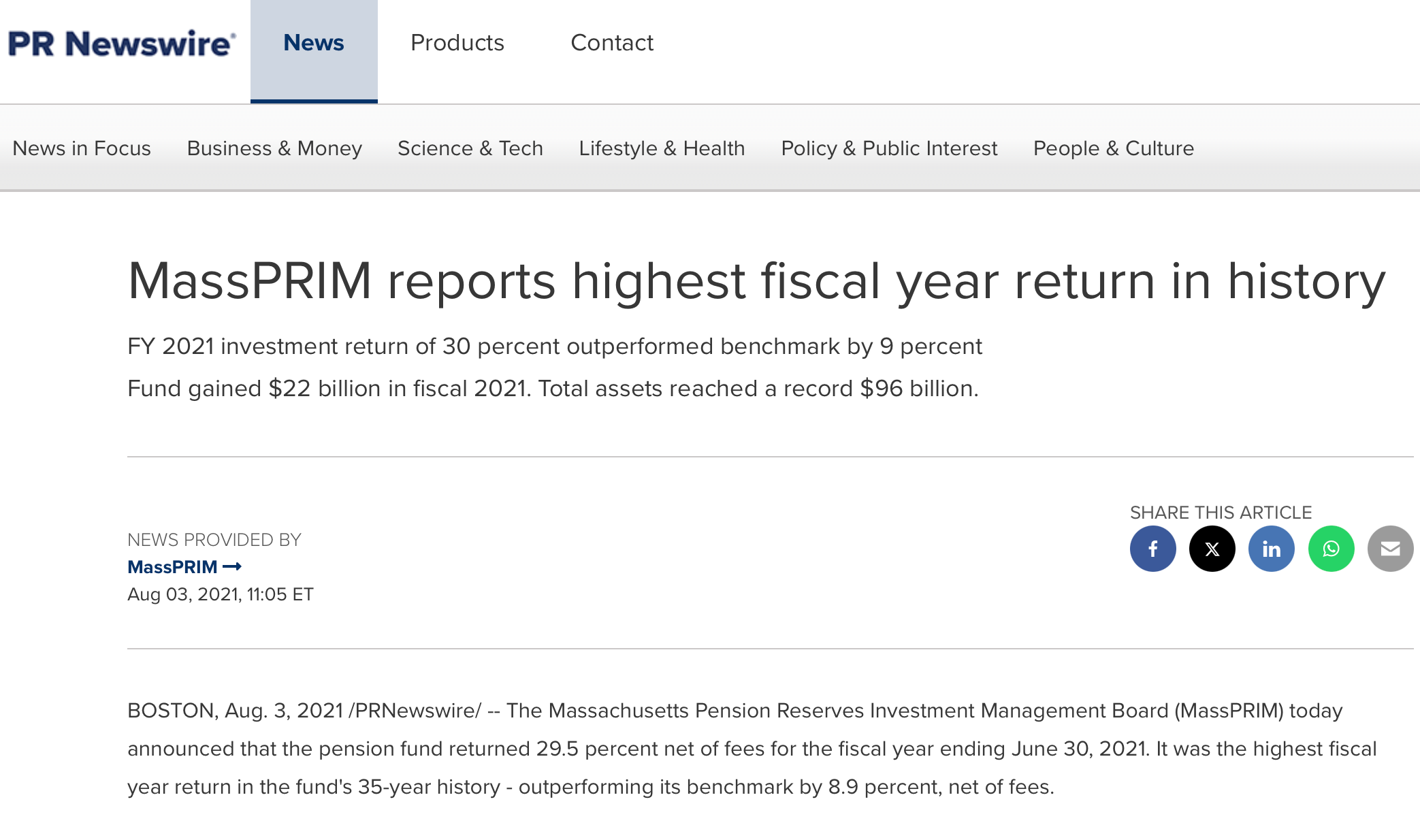Share article on LinkedIn
Viewport: 1420px width, 840px height.
click(1271, 549)
